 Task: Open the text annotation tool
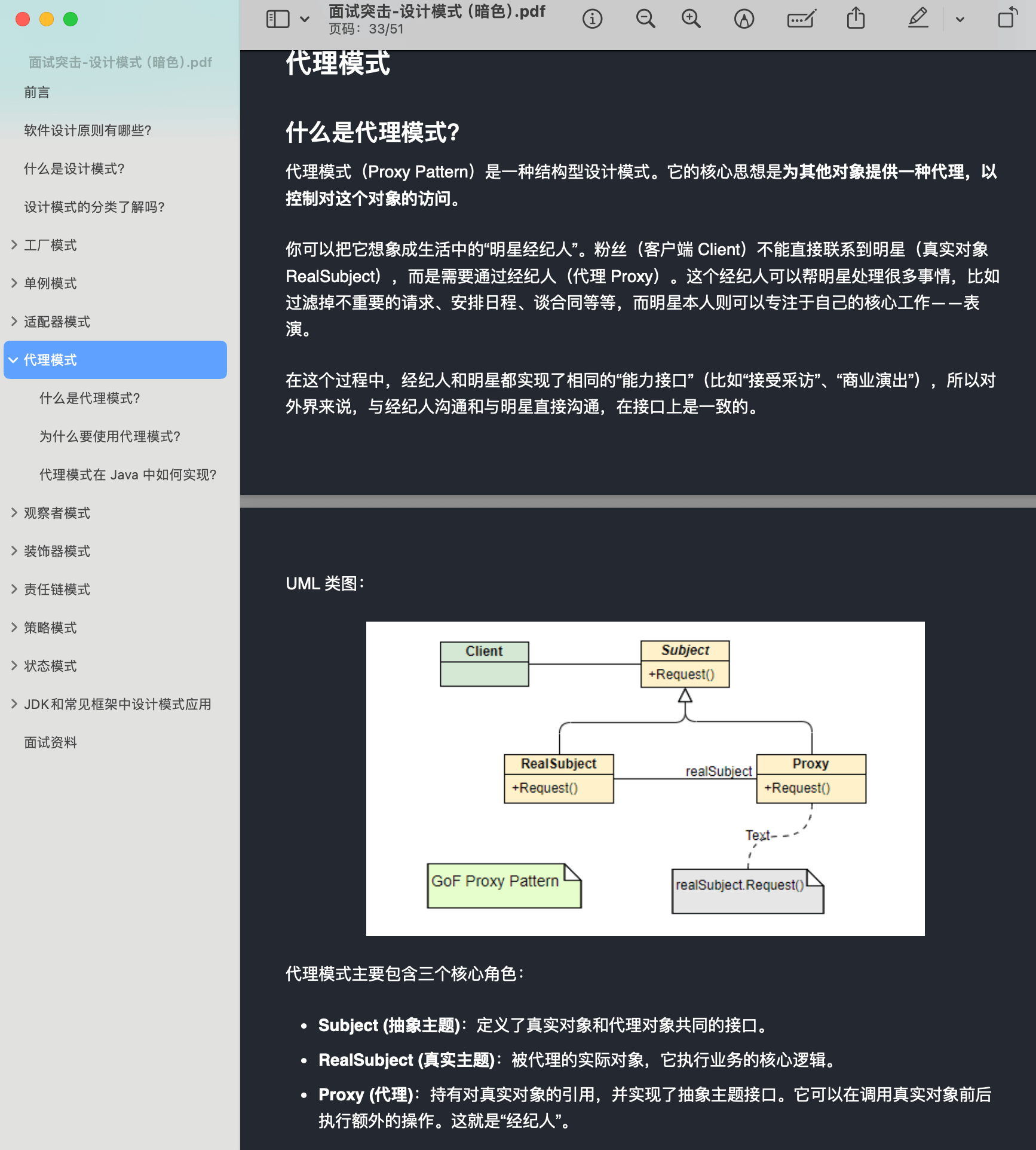801,19
